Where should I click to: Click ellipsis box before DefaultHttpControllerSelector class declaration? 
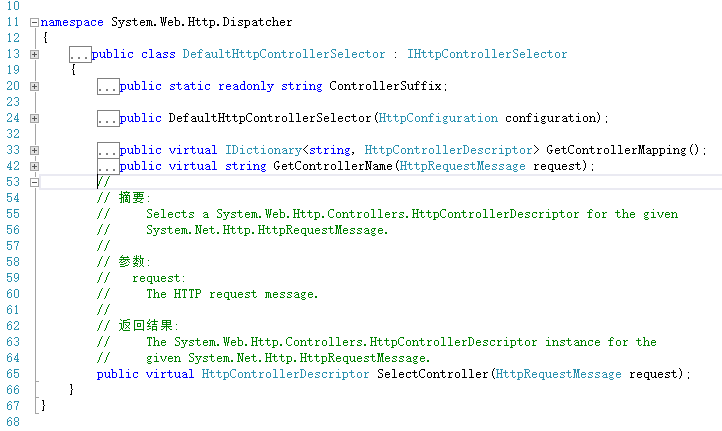point(80,55)
